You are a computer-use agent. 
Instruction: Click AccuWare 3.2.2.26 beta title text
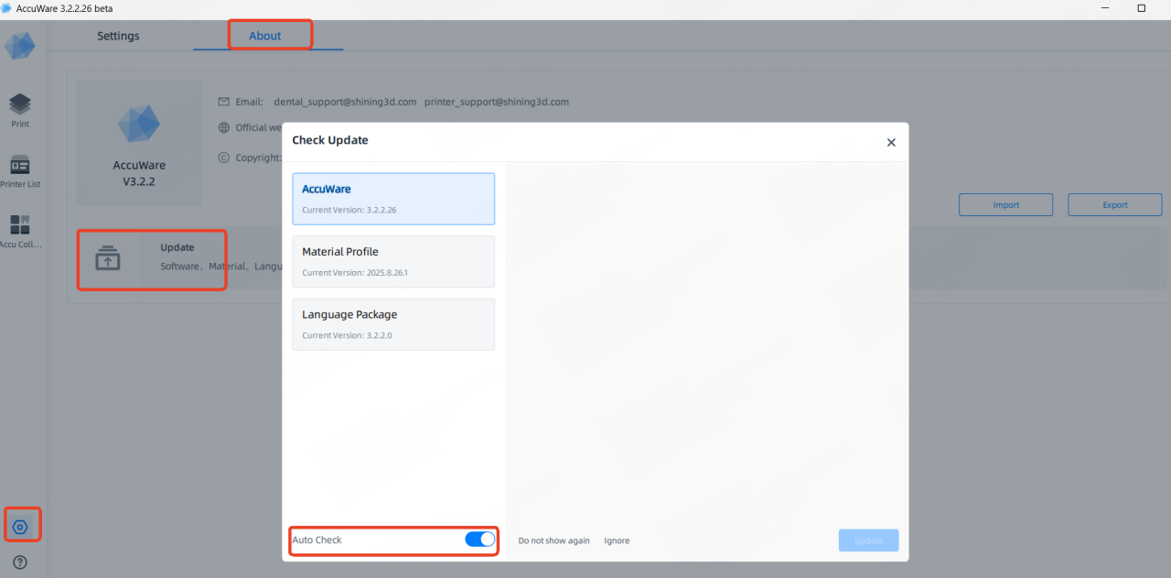click(x=64, y=8)
